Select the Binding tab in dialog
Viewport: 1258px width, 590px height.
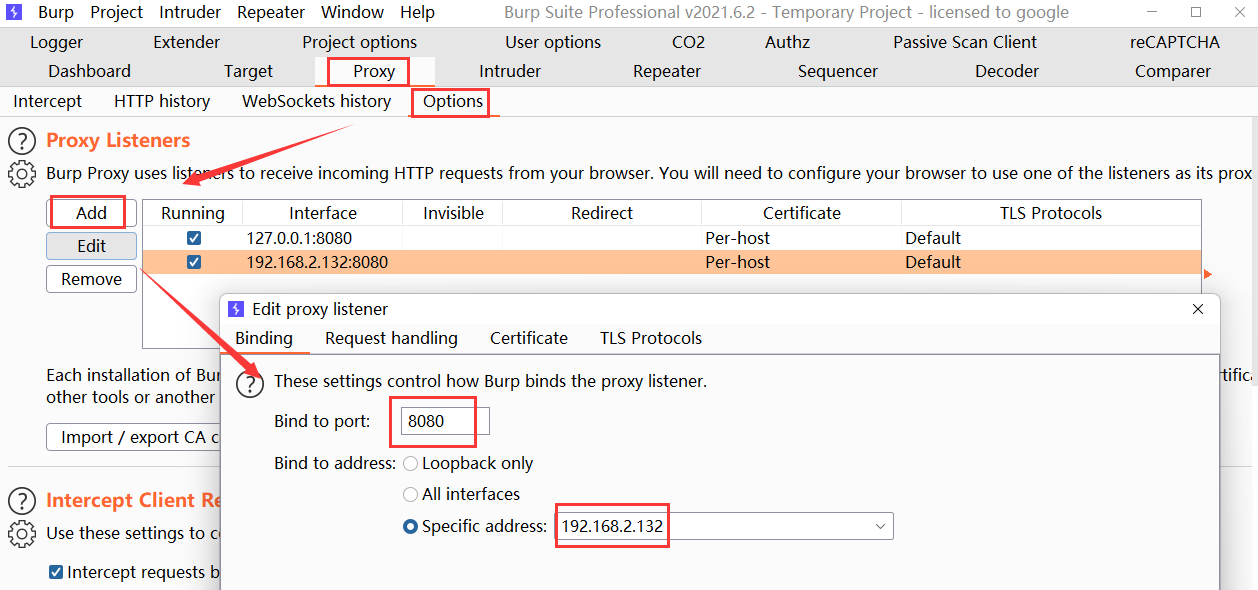(264, 338)
